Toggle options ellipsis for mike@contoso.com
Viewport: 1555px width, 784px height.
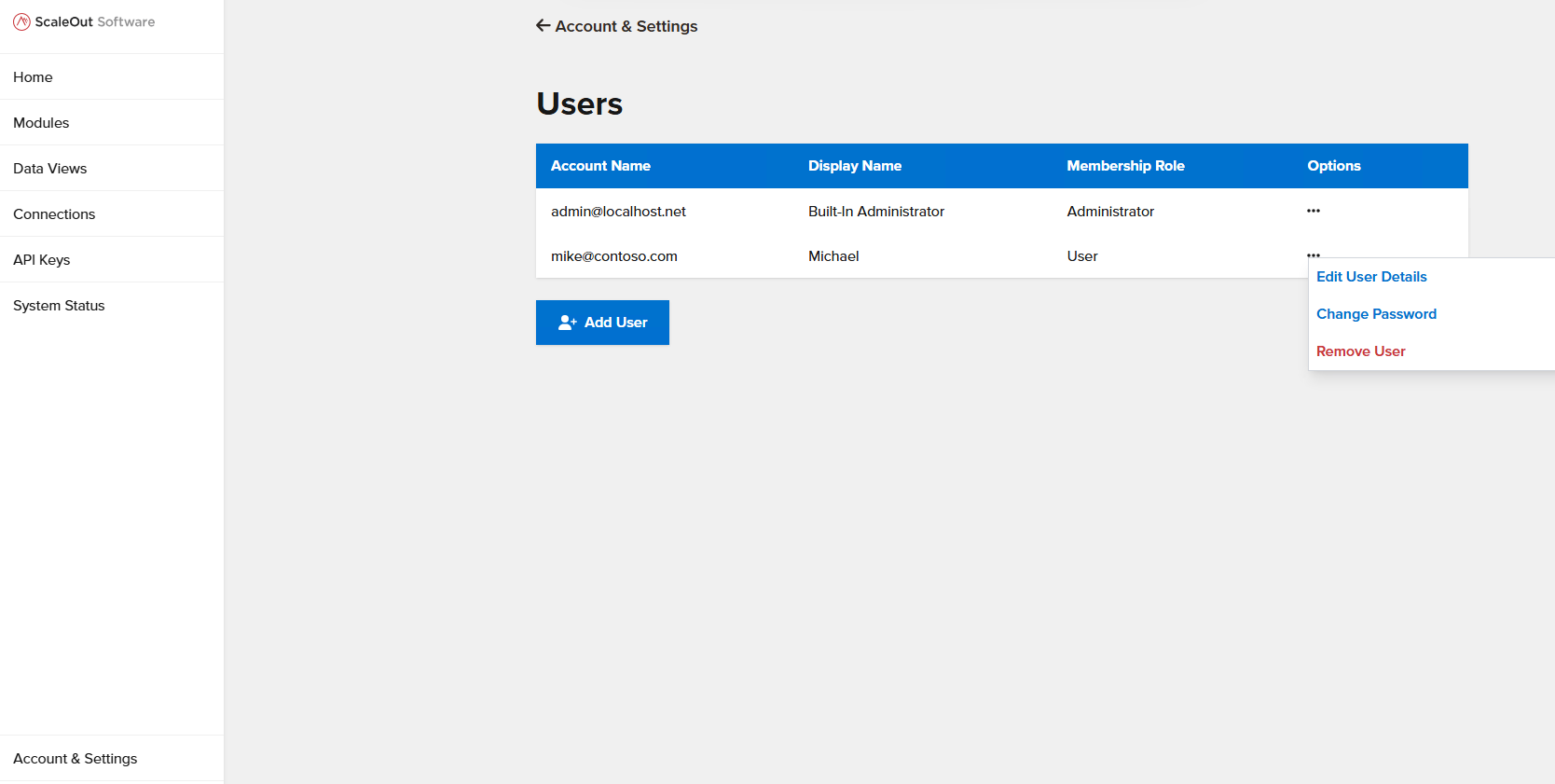pos(1313,254)
